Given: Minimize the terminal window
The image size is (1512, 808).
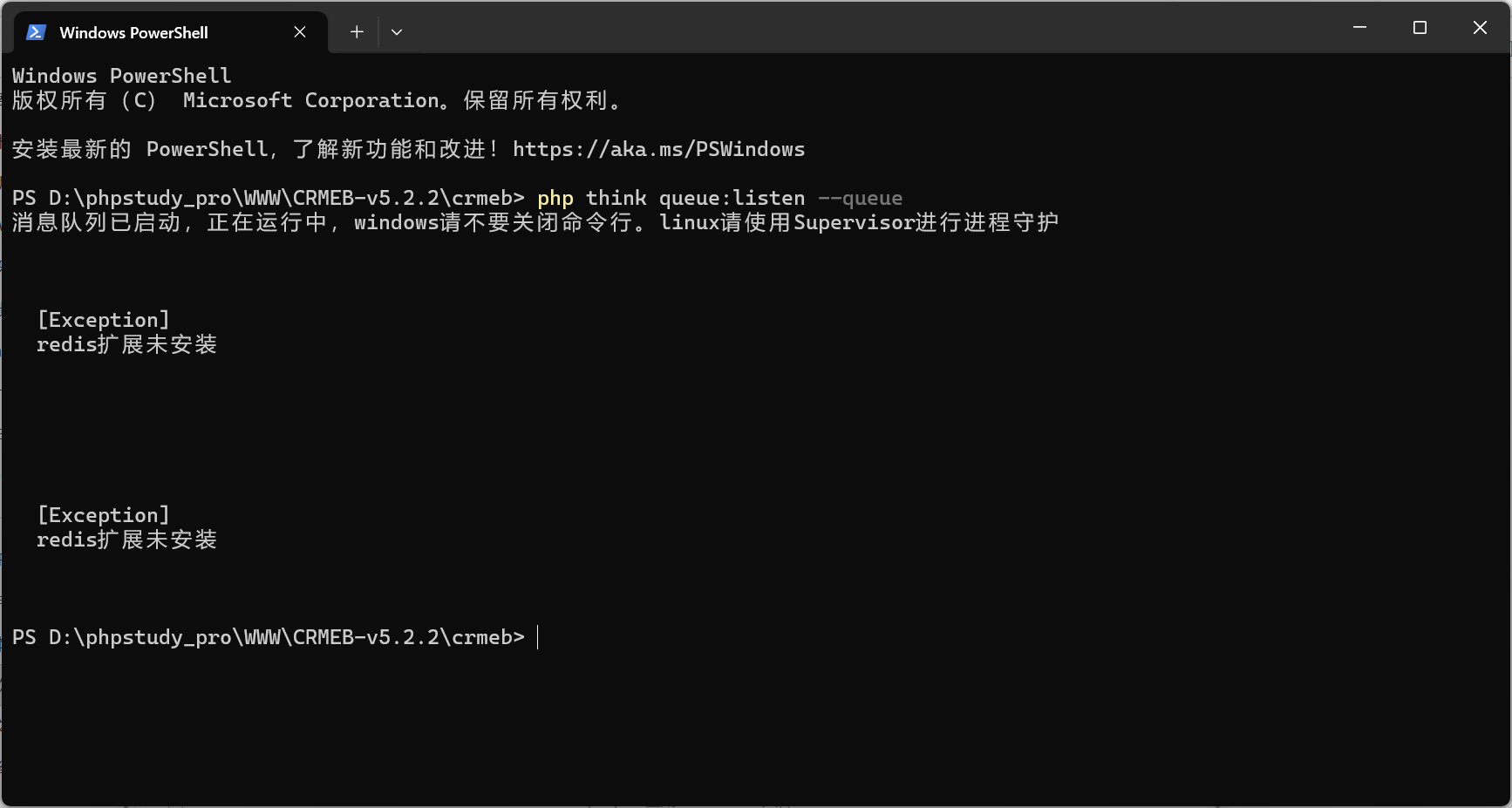Looking at the screenshot, I should pyautogui.click(x=1359, y=28).
